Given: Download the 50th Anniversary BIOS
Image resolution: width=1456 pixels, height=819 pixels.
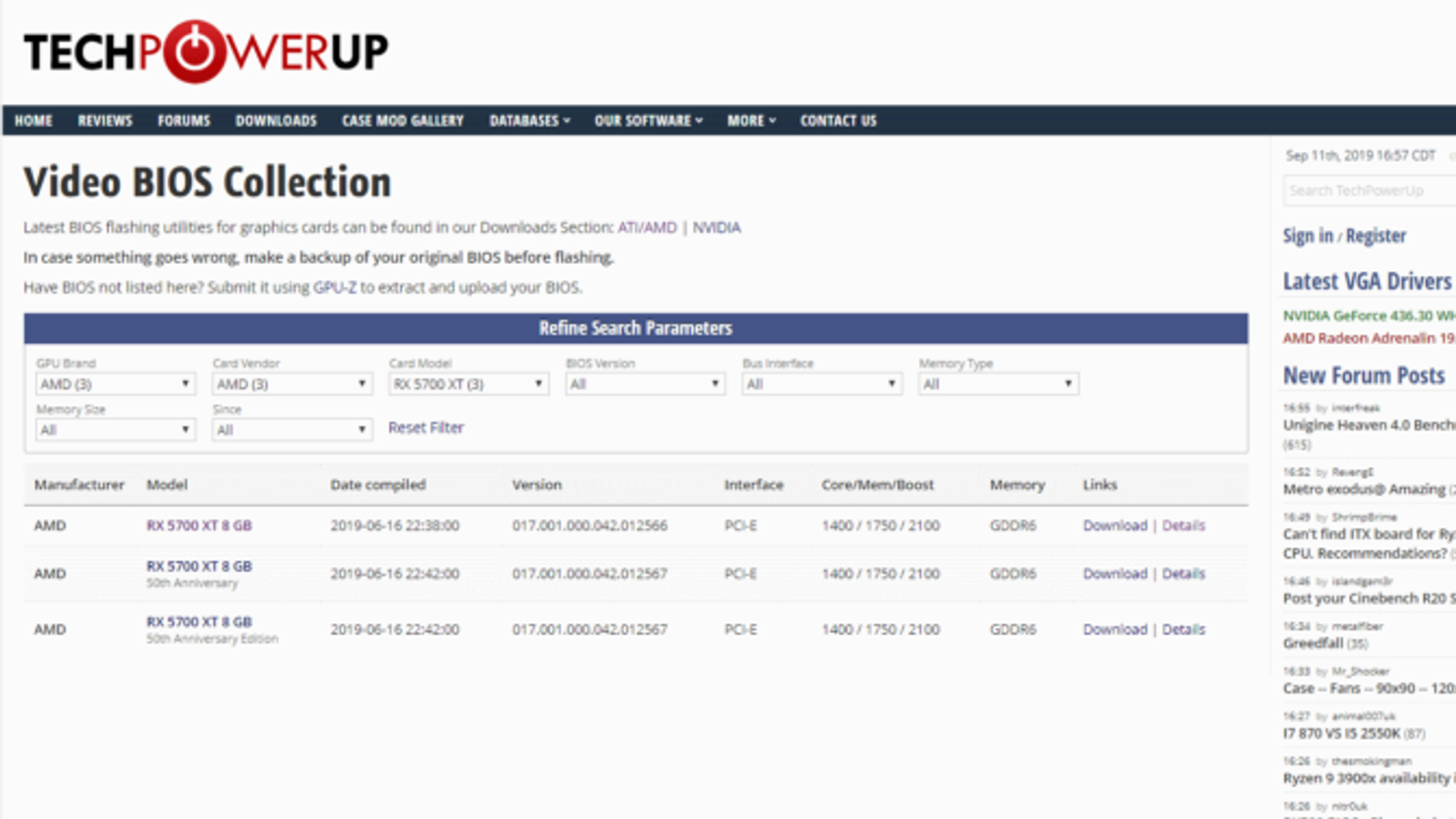Looking at the screenshot, I should pos(1115,574).
